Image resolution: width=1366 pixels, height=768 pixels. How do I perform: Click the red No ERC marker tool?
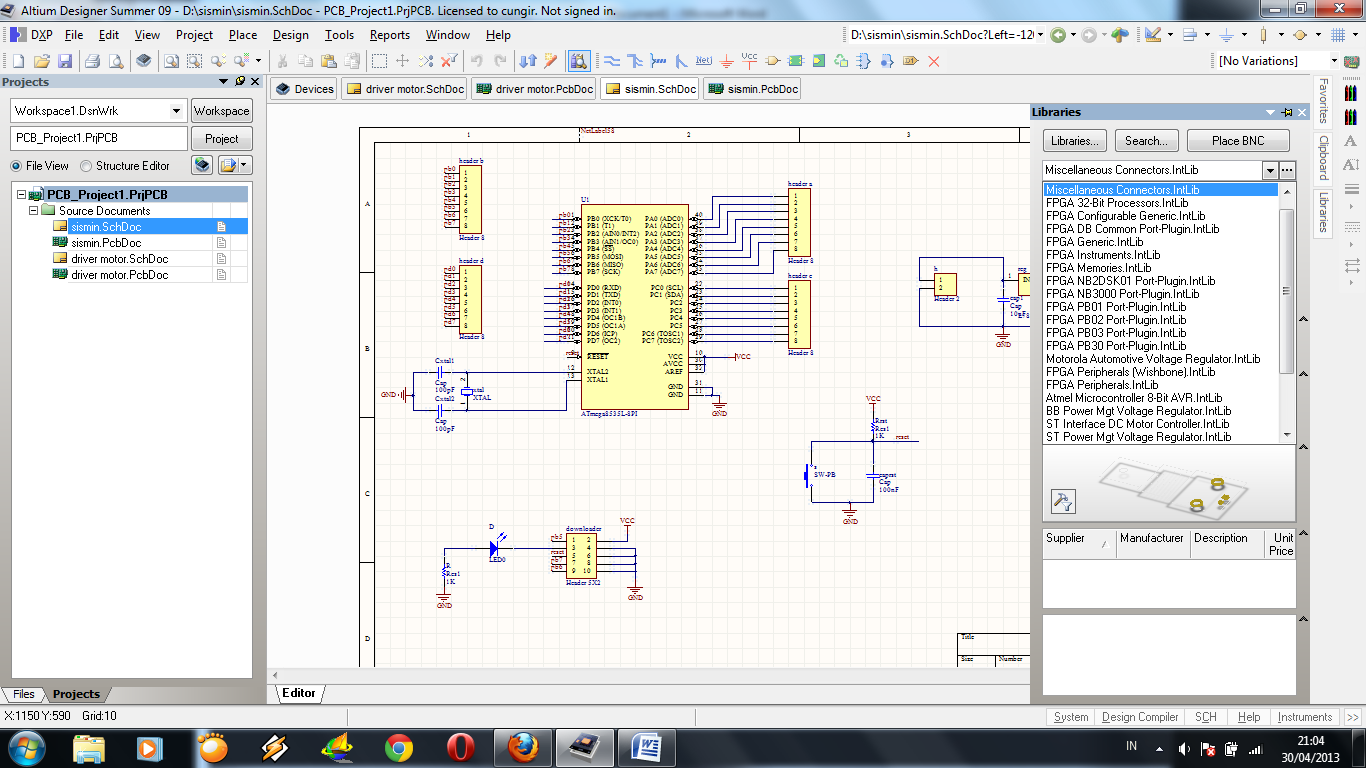click(x=934, y=61)
